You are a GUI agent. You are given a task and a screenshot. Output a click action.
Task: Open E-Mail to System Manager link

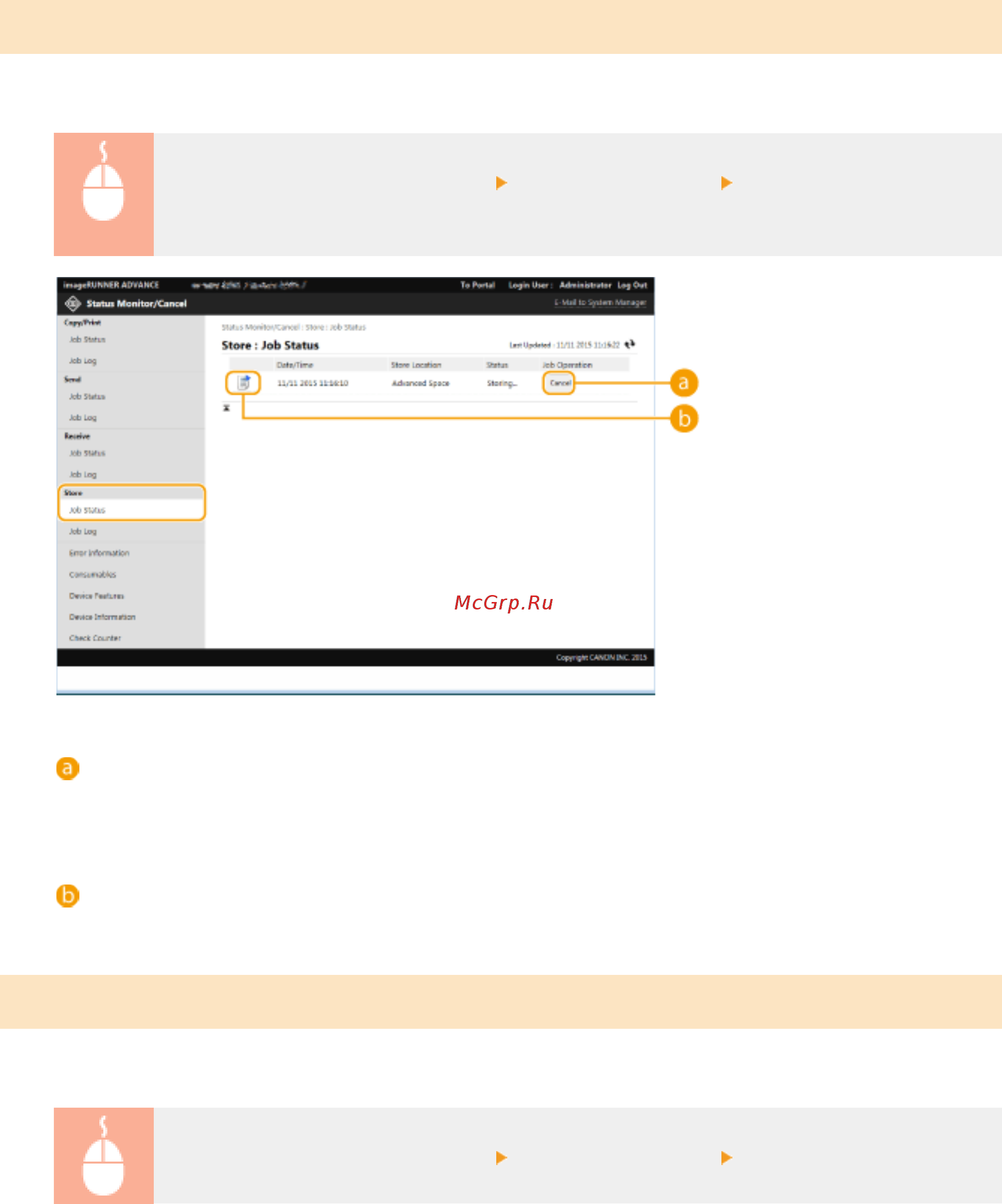[x=600, y=302]
